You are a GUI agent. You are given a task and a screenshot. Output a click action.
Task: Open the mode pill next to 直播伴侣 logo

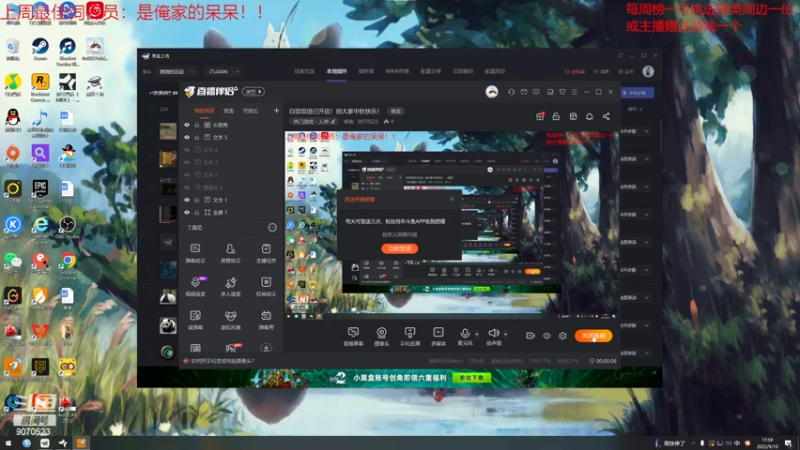pyautogui.click(x=254, y=92)
